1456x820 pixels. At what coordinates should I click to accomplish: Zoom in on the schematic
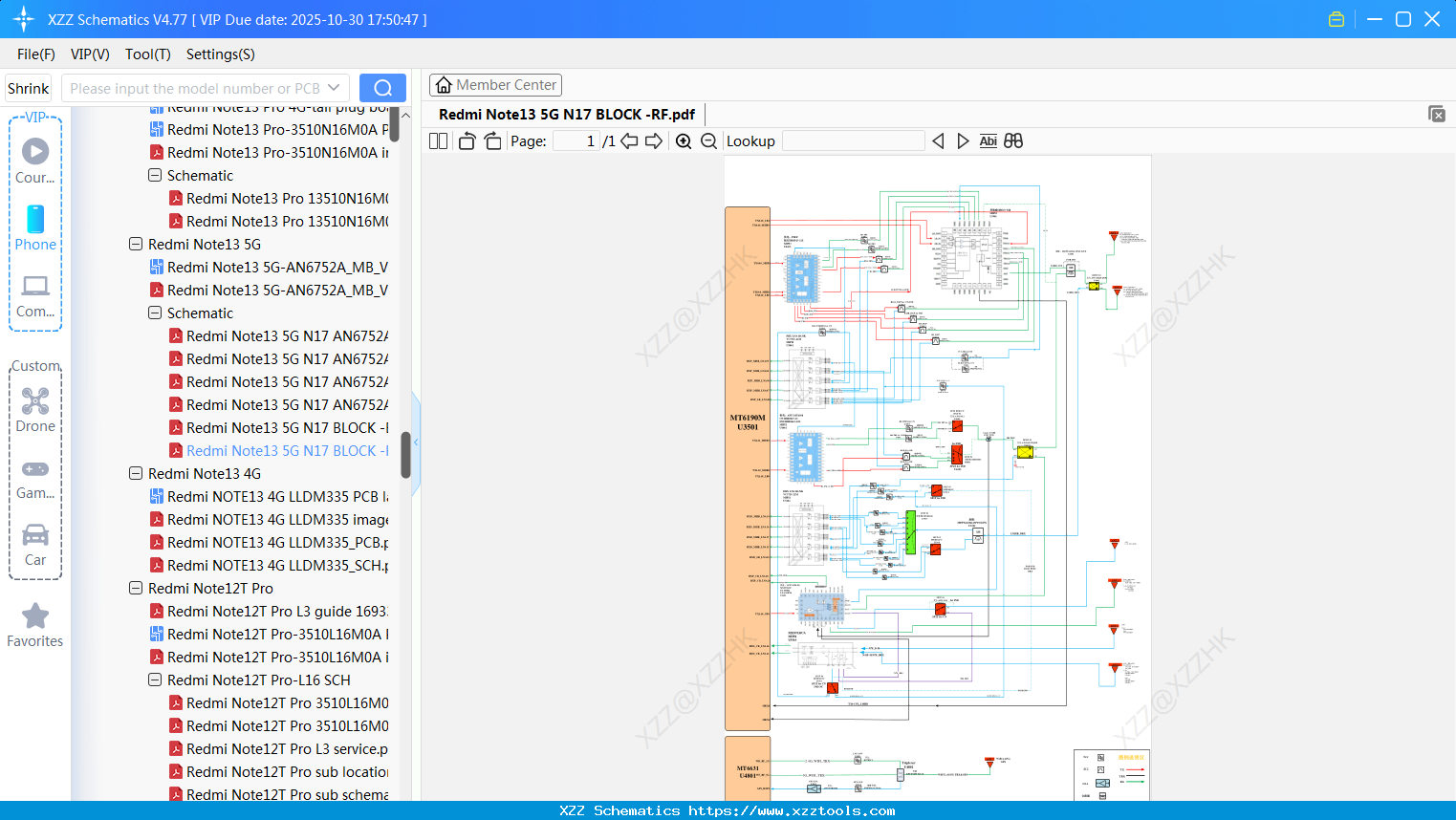click(x=684, y=141)
